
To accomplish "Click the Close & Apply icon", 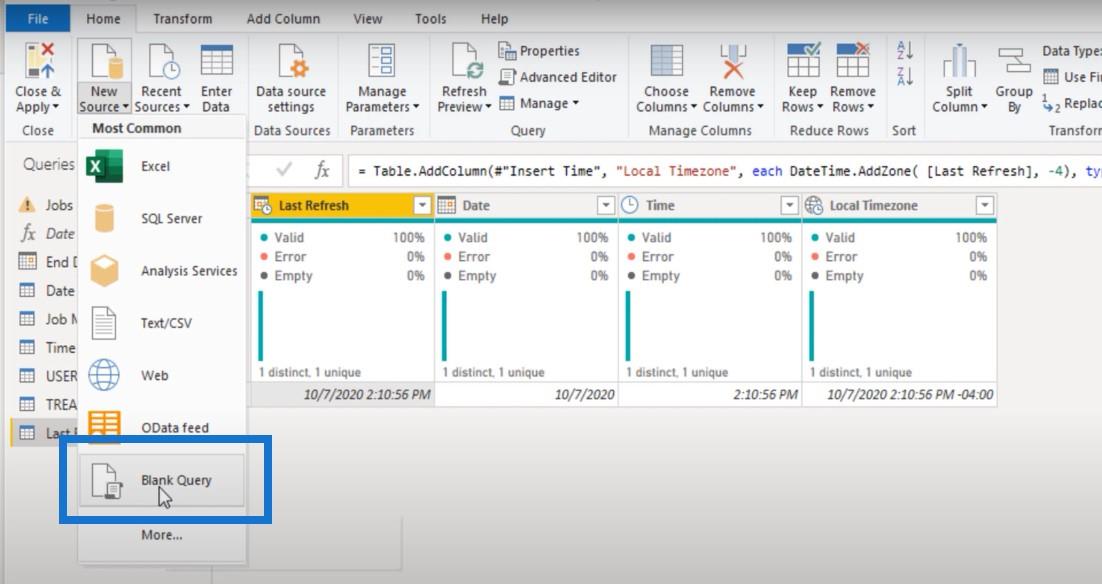I will [x=39, y=60].
